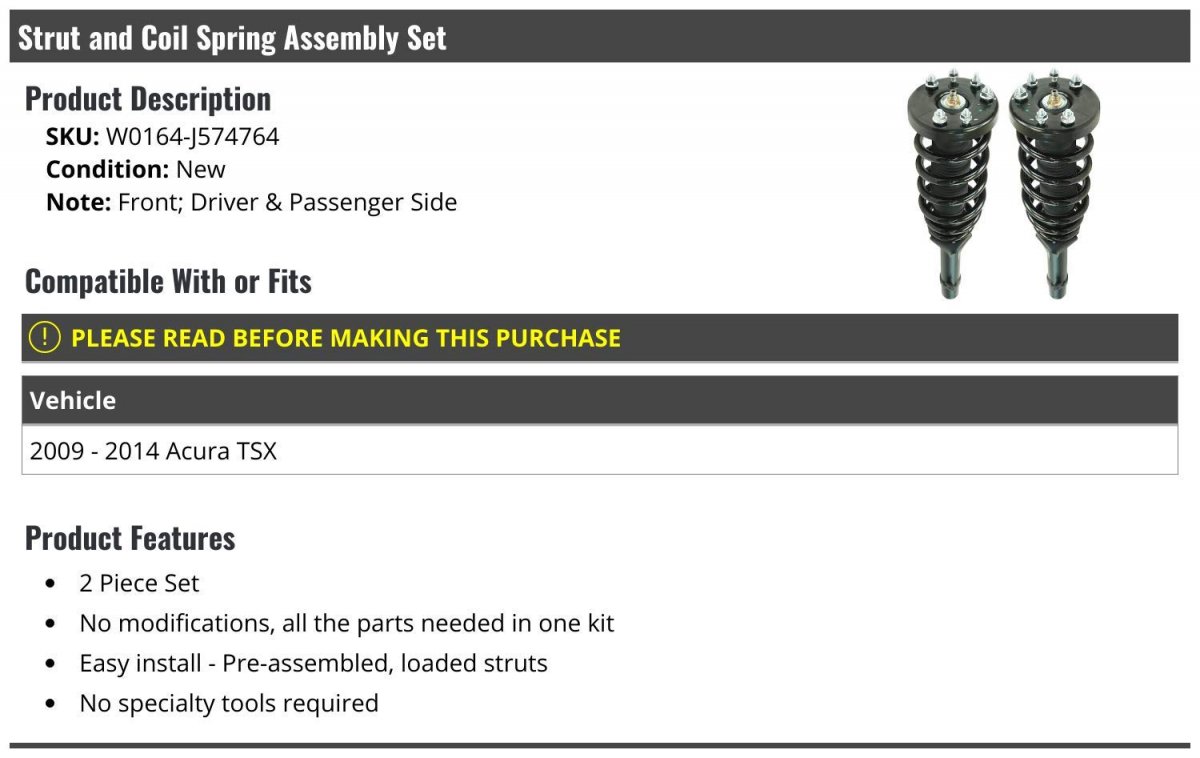
Task: Click the yellow exclamation warning icon
Action: (44, 338)
